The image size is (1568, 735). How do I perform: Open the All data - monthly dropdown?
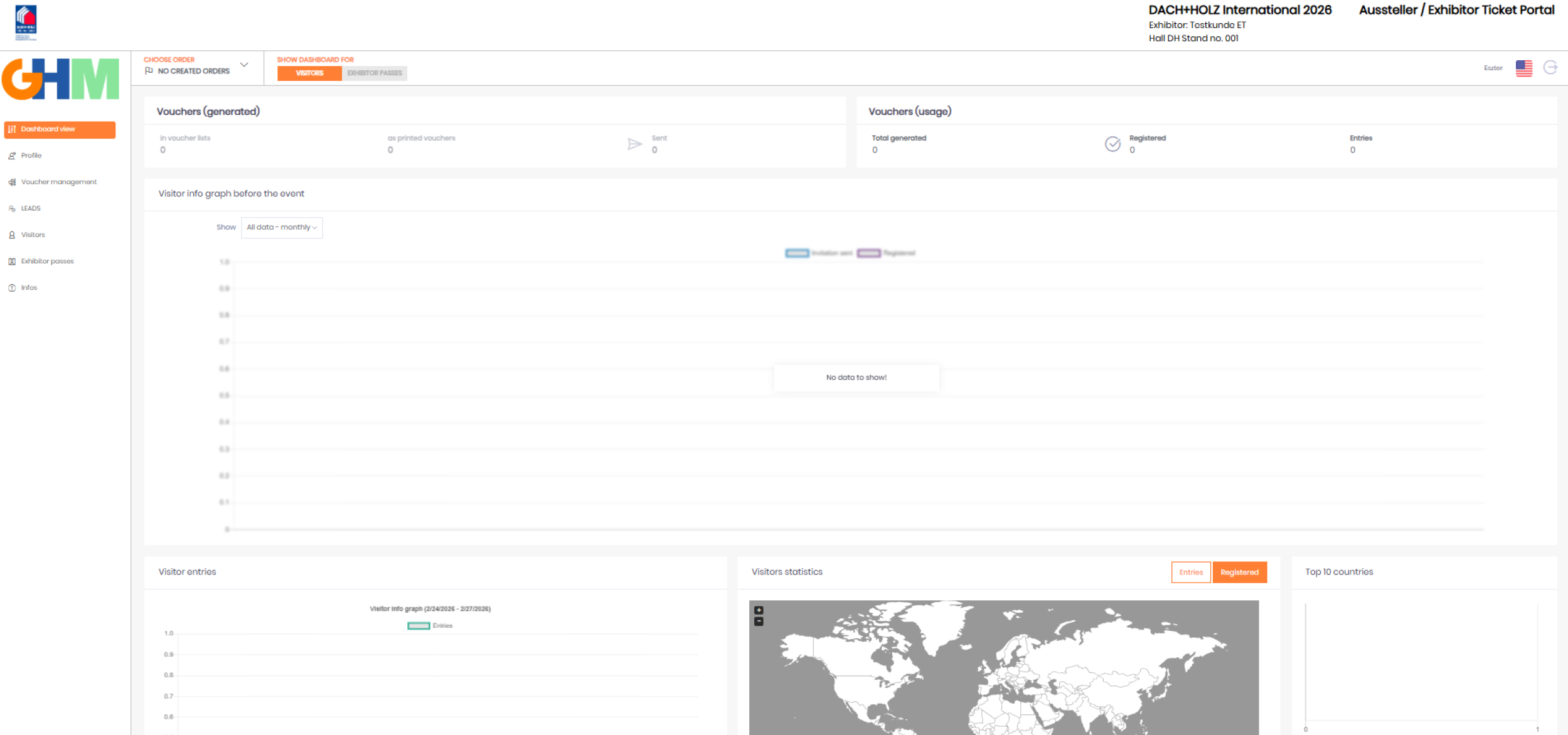(x=282, y=228)
